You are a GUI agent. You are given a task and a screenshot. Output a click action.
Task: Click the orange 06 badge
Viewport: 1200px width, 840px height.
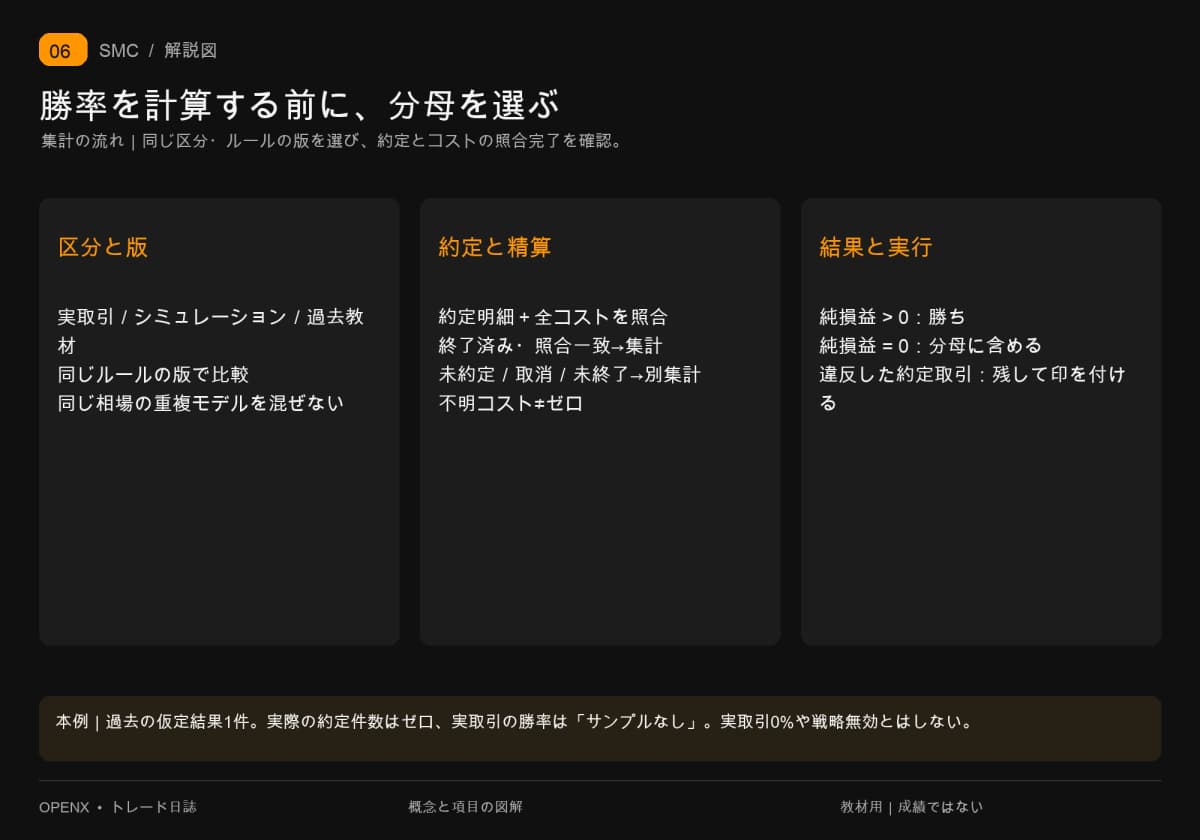[63, 50]
